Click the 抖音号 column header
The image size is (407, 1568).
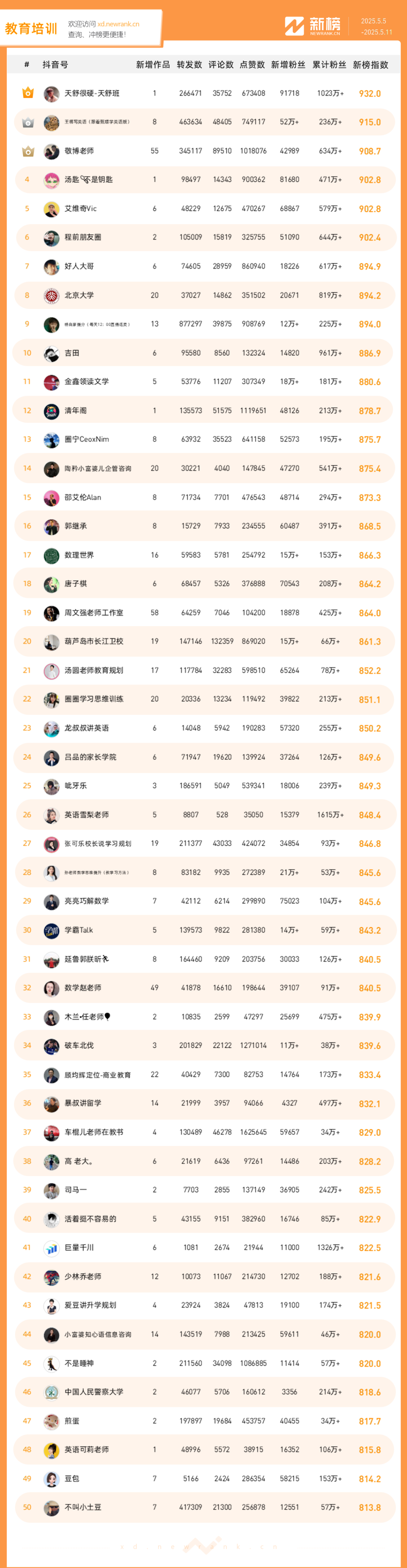[55, 65]
